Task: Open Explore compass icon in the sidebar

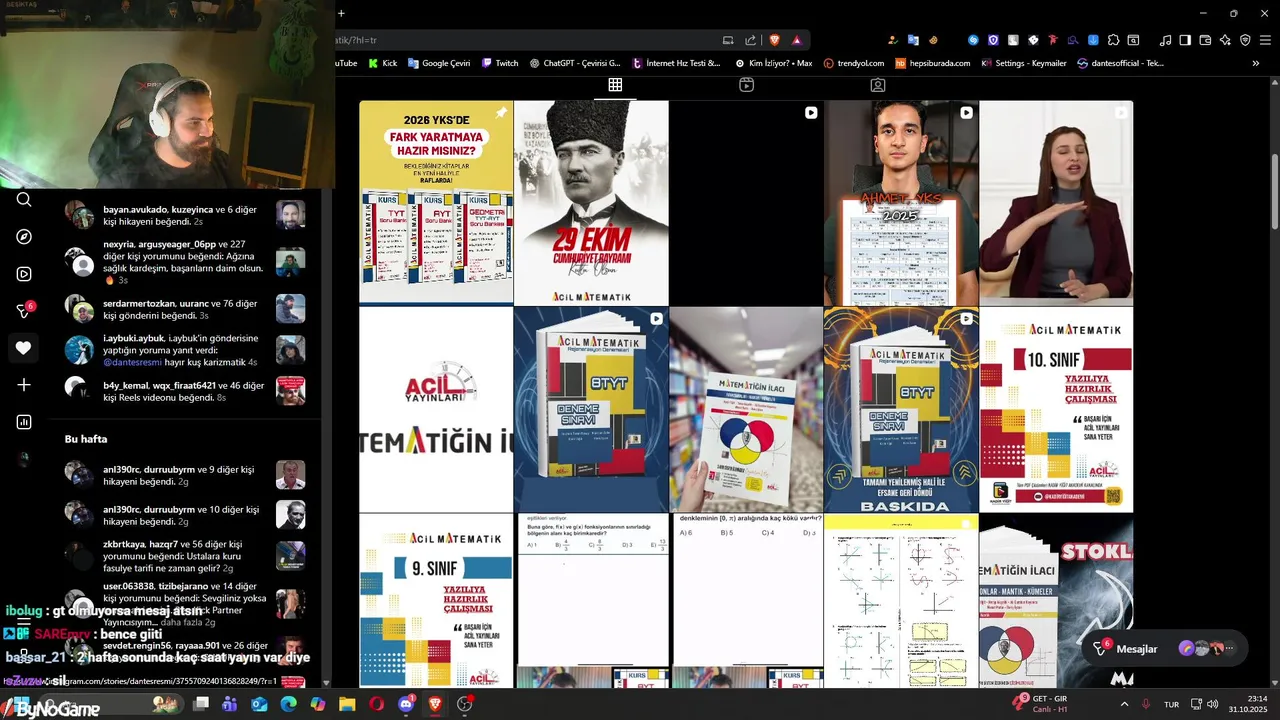Action: click(24, 237)
